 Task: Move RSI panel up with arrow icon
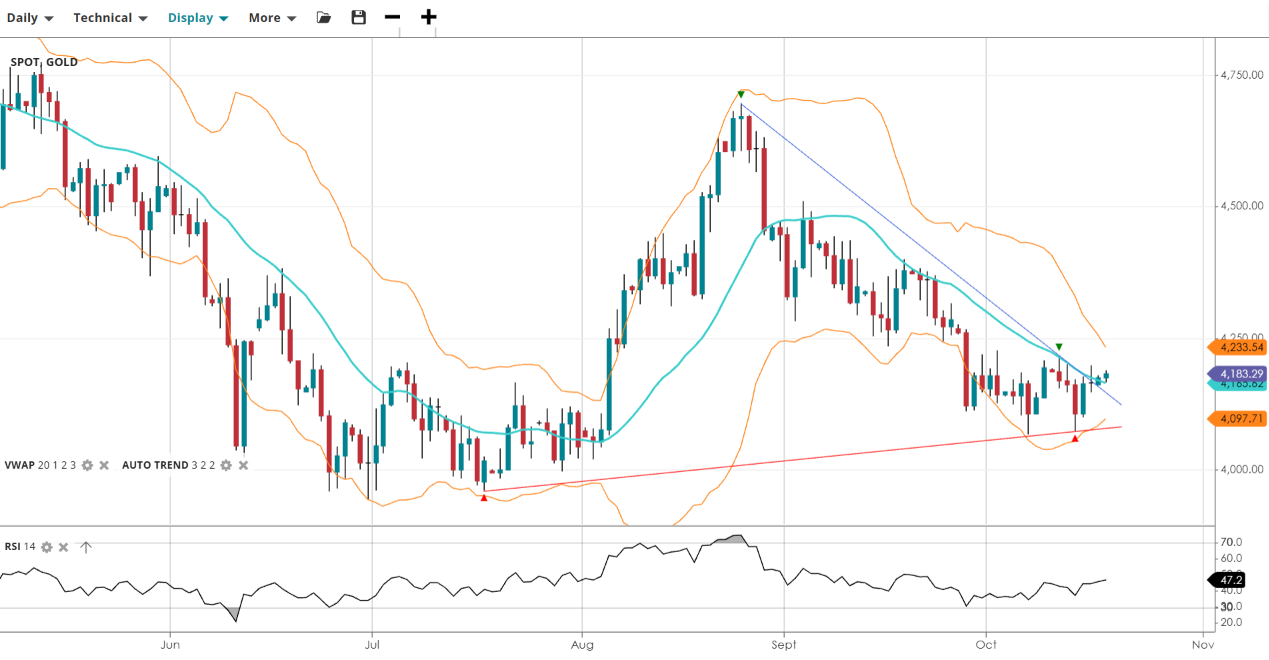tap(86, 547)
